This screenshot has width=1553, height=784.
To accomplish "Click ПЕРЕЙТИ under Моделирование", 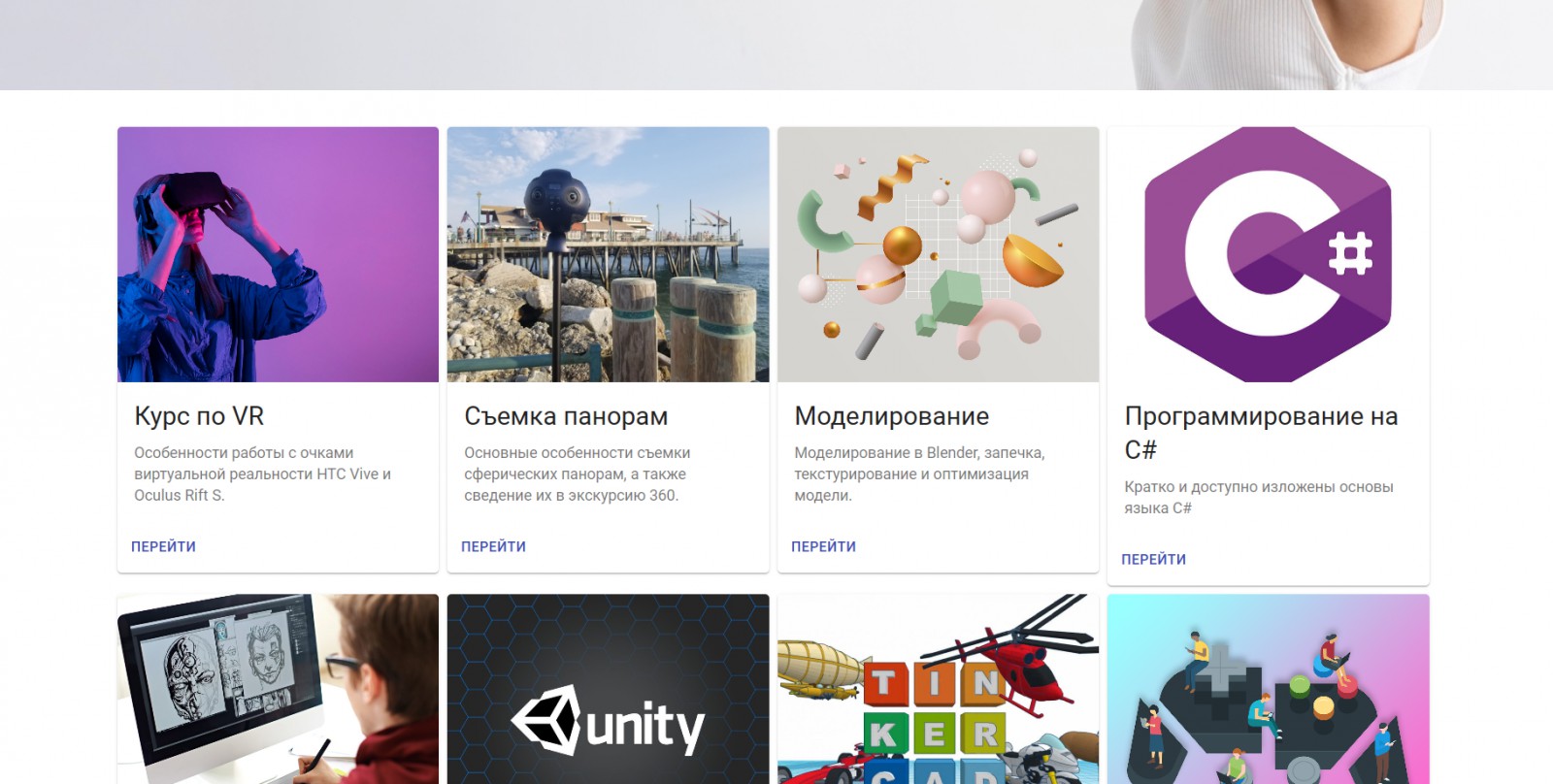I will point(823,546).
